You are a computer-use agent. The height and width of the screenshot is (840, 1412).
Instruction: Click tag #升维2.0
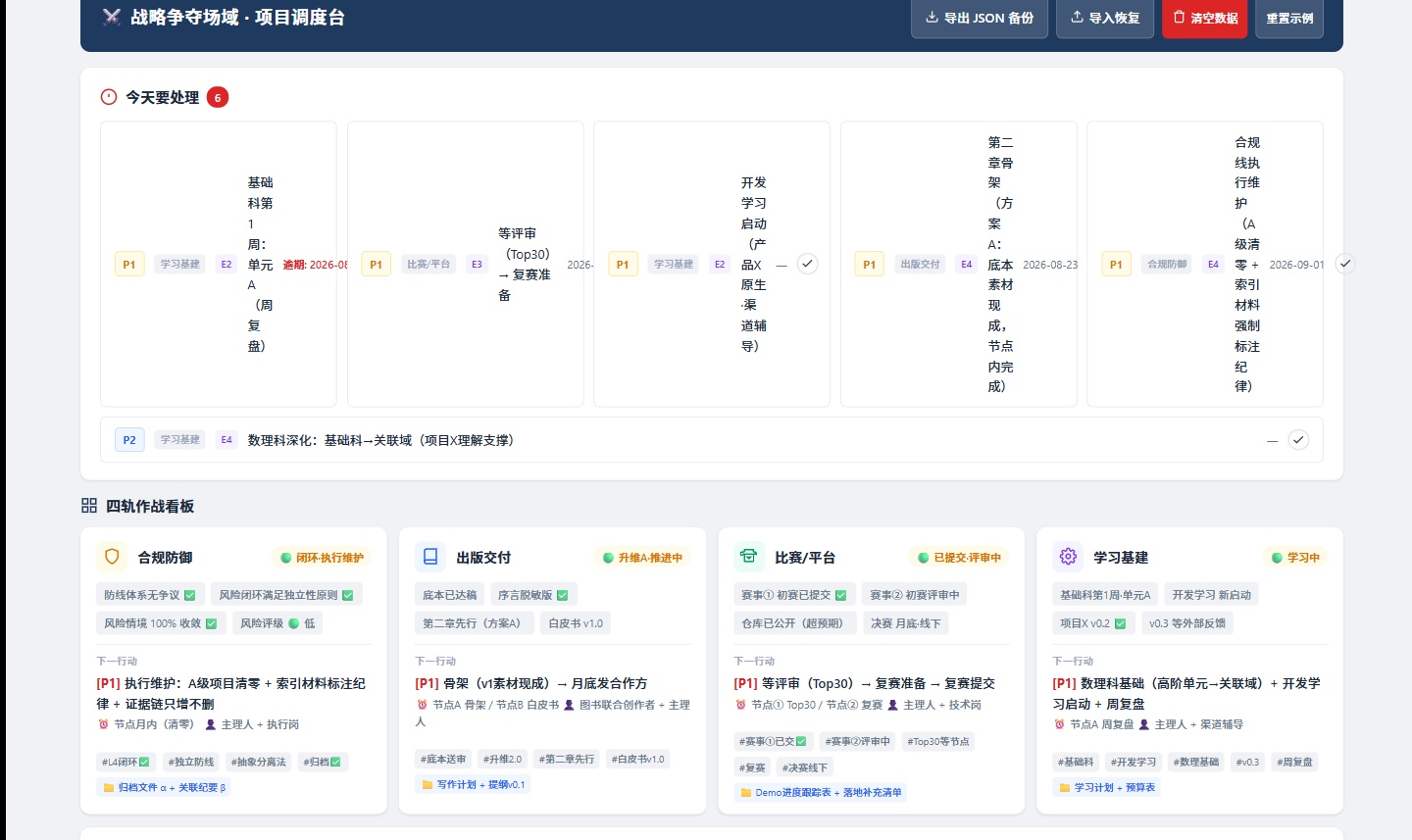coord(503,759)
